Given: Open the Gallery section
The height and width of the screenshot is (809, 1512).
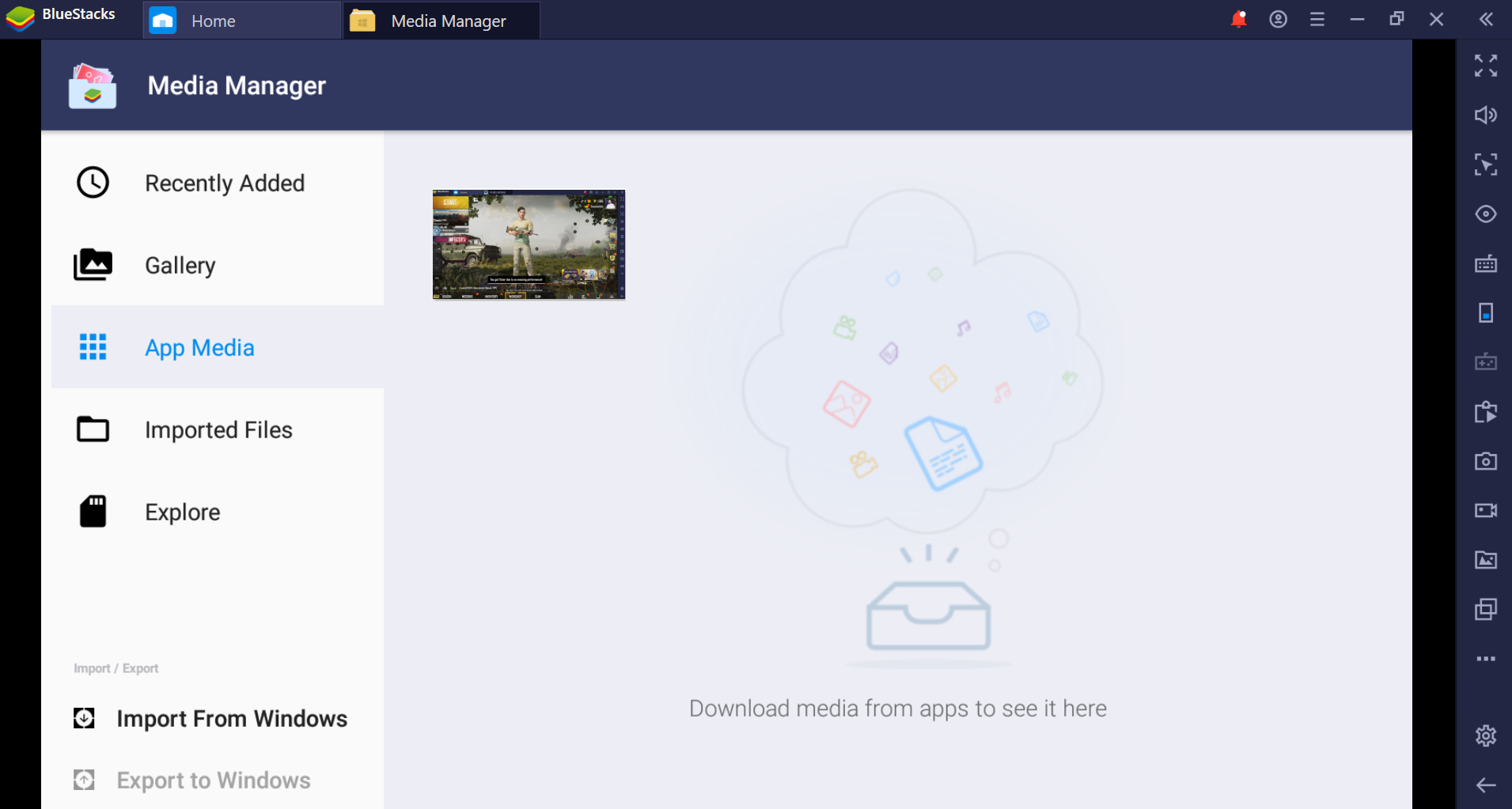Looking at the screenshot, I should 218,265.
